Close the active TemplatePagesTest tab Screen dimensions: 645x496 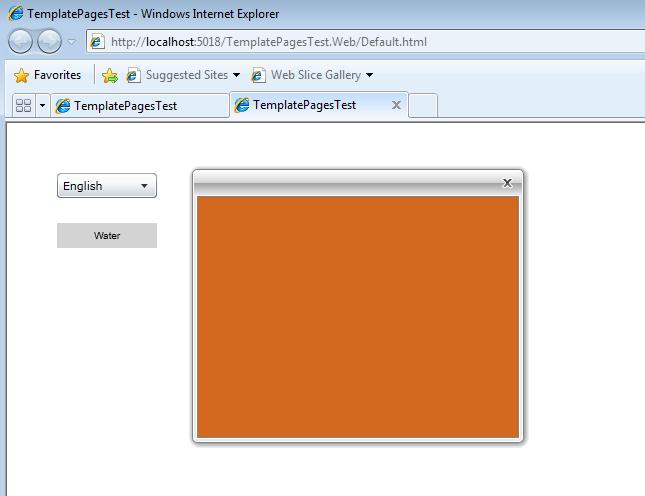pos(396,105)
